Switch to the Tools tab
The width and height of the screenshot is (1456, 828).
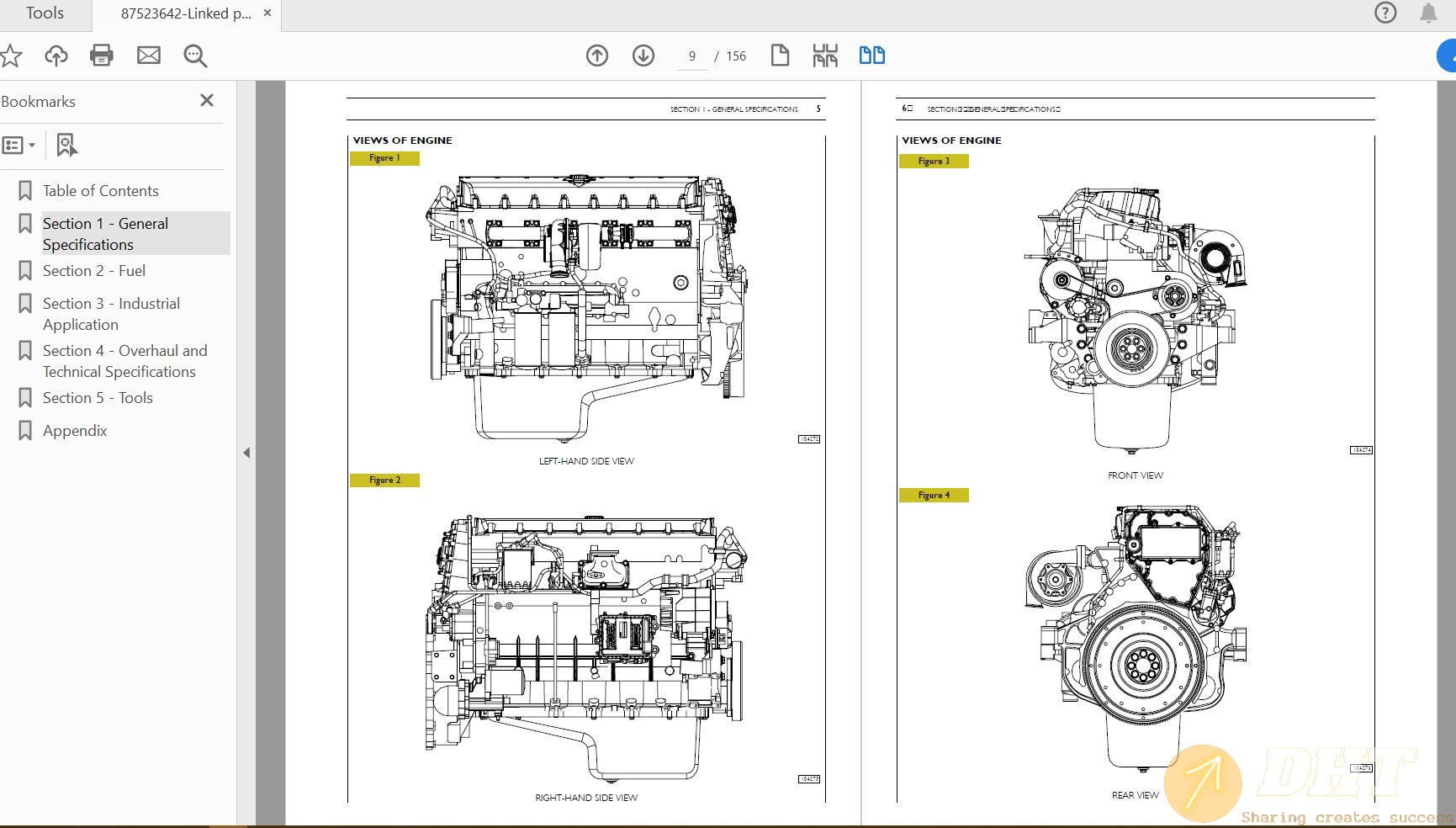pyautogui.click(x=45, y=13)
